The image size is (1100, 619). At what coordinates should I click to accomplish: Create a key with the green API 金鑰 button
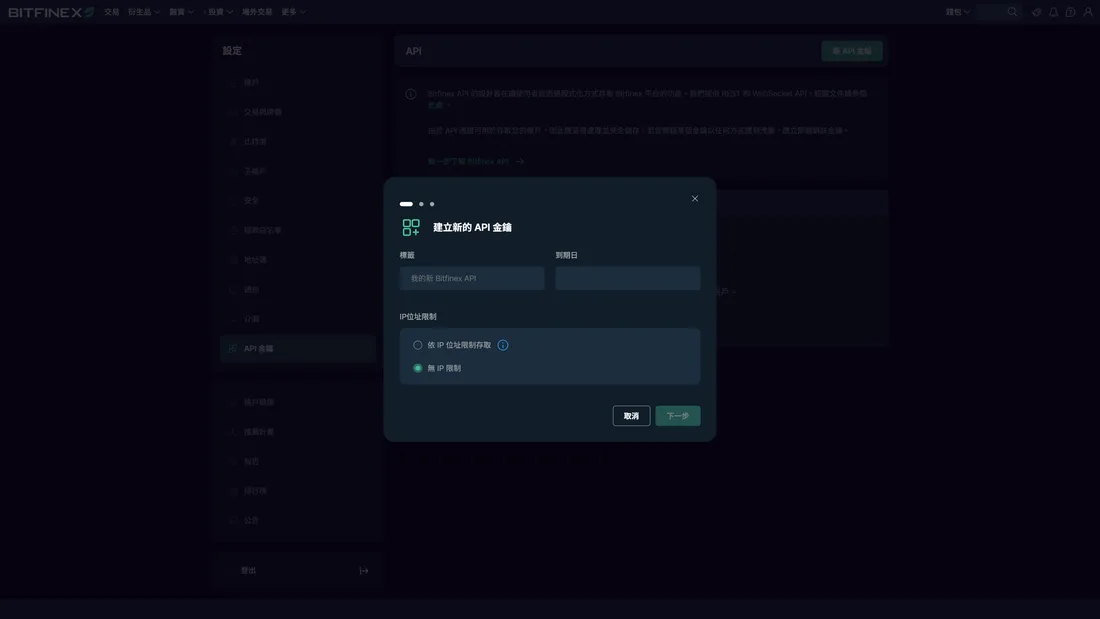[x=852, y=51]
